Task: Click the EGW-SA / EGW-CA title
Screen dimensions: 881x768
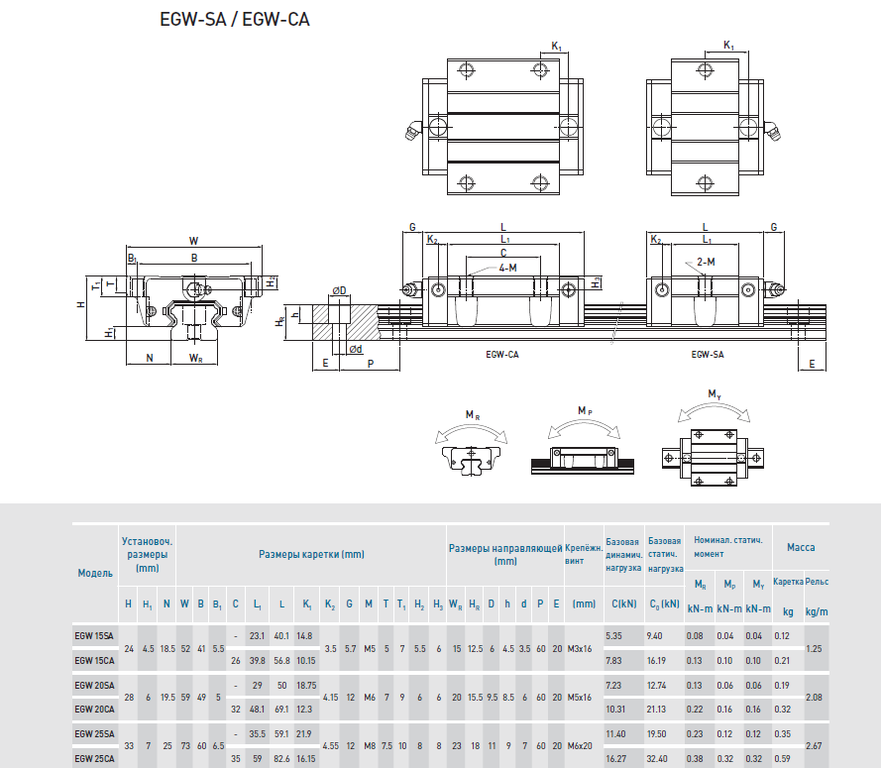Action: pos(235,20)
